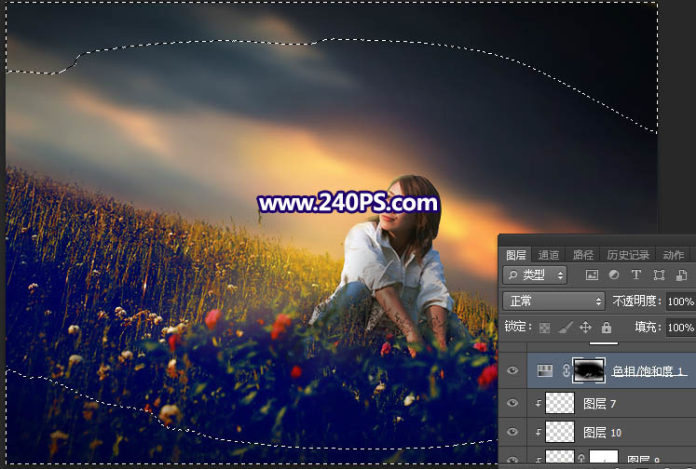Select the 色相/饱和度 1 layer mask thumbnail
Image resolution: width=696 pixels, height=469 pixels.
pos(589,370)
